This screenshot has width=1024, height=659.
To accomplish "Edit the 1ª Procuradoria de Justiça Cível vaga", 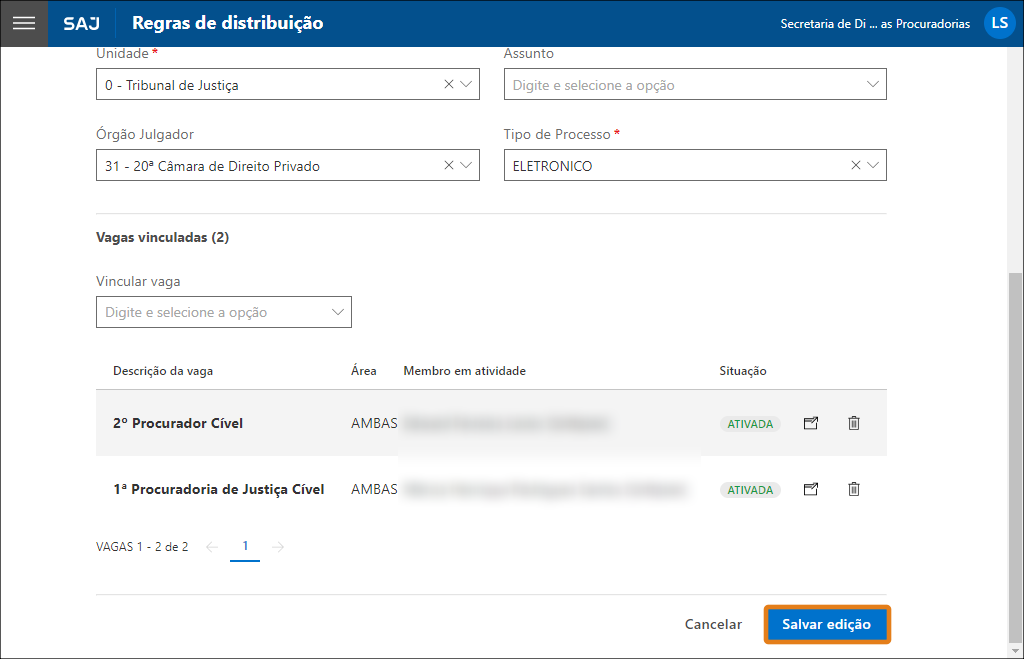I will pos(810,489).
